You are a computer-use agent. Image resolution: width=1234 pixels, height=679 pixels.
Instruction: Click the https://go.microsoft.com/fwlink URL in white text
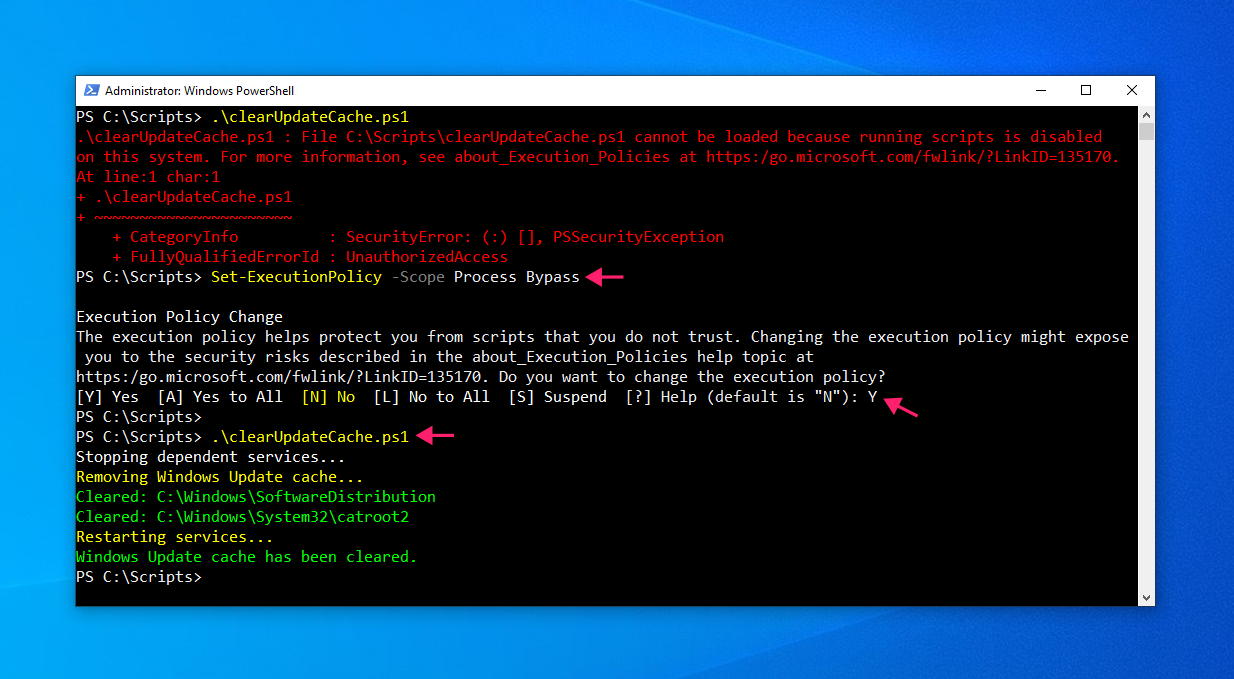(x=279, y=377)
